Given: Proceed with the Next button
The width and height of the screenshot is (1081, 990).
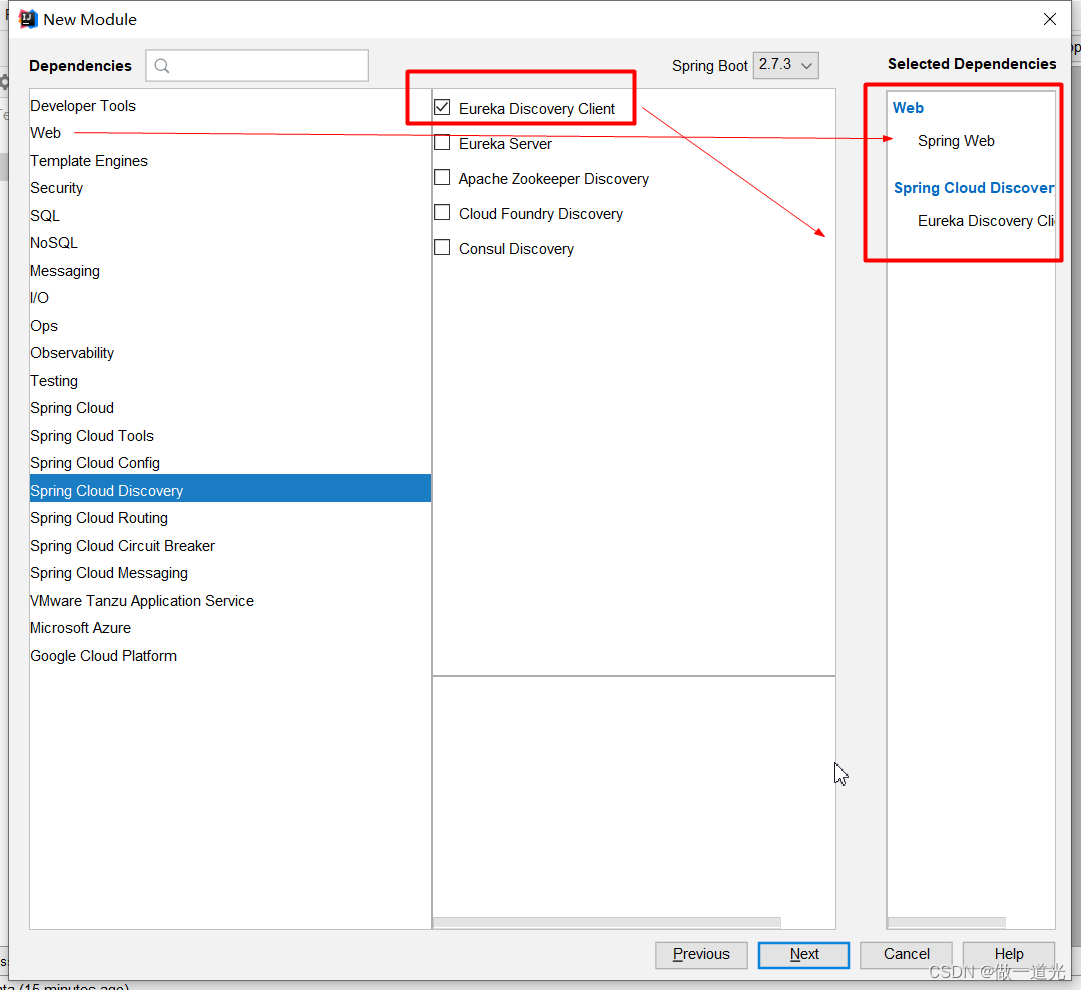Looking at the screenshot, I should (x=804, y=955).
